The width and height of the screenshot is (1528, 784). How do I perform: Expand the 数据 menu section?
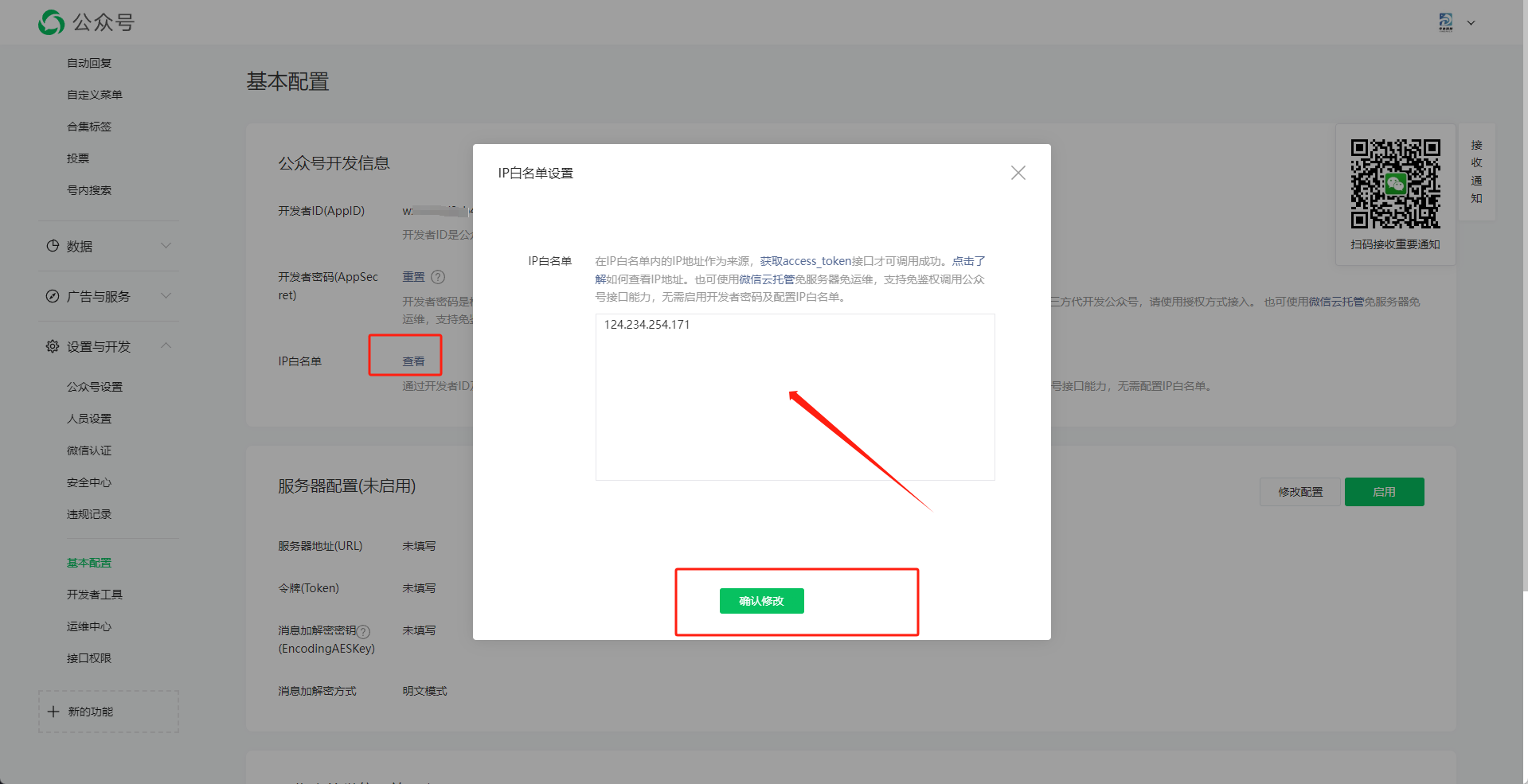166,246
